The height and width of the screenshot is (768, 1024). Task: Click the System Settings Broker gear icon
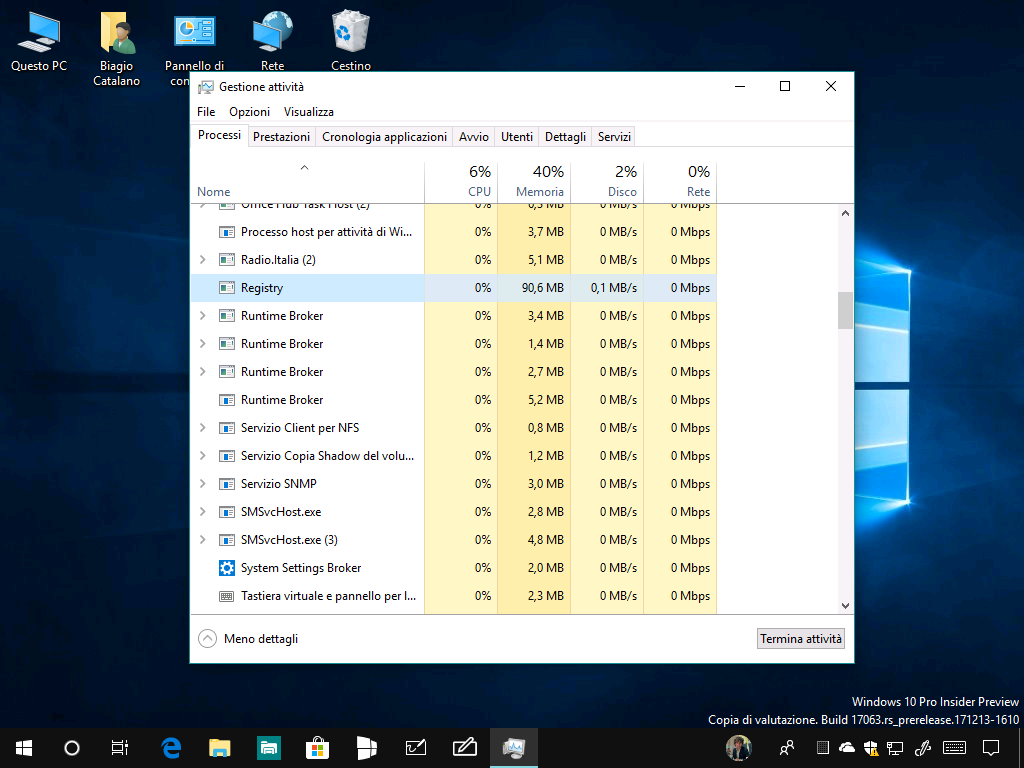(x=227, y=568)
